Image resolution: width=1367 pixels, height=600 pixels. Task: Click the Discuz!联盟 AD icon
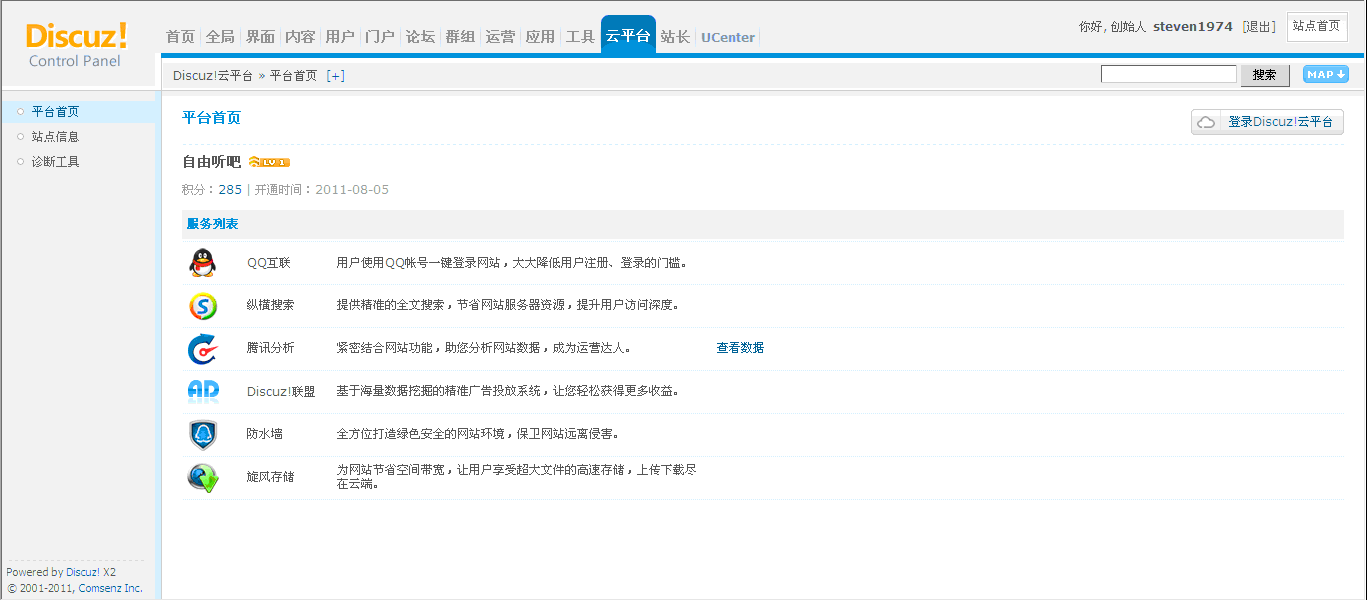coord(202,391)
